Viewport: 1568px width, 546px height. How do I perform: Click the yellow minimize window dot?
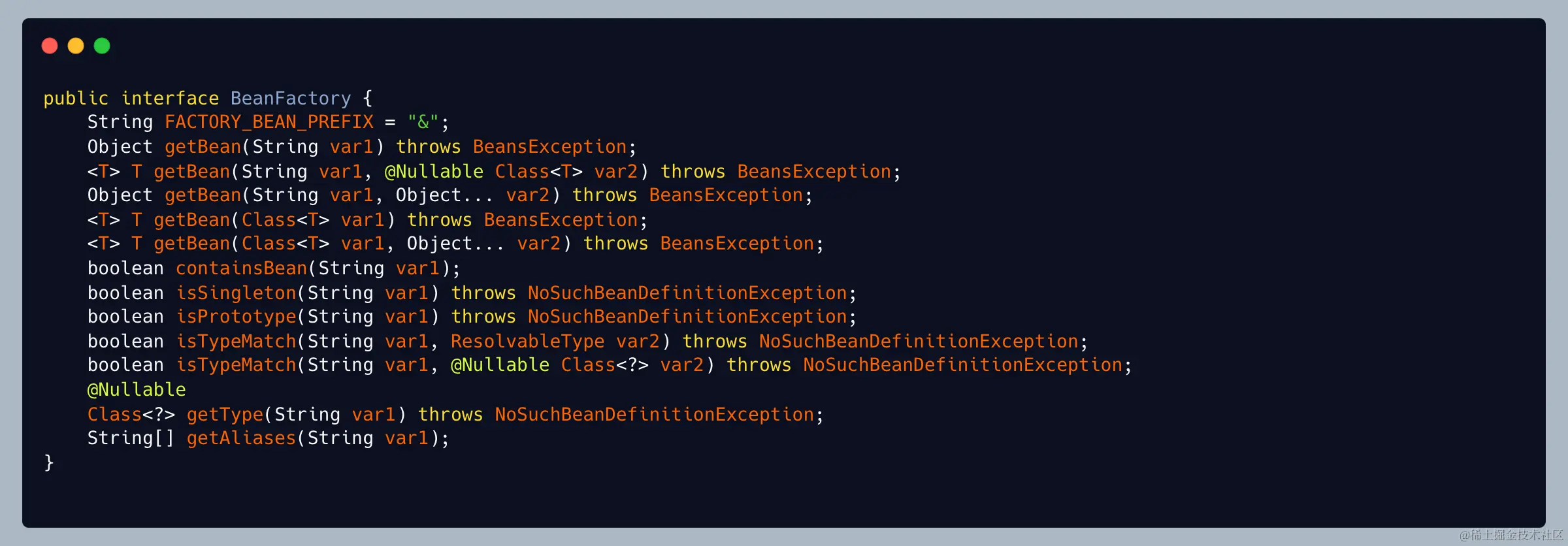coord(76,46)
